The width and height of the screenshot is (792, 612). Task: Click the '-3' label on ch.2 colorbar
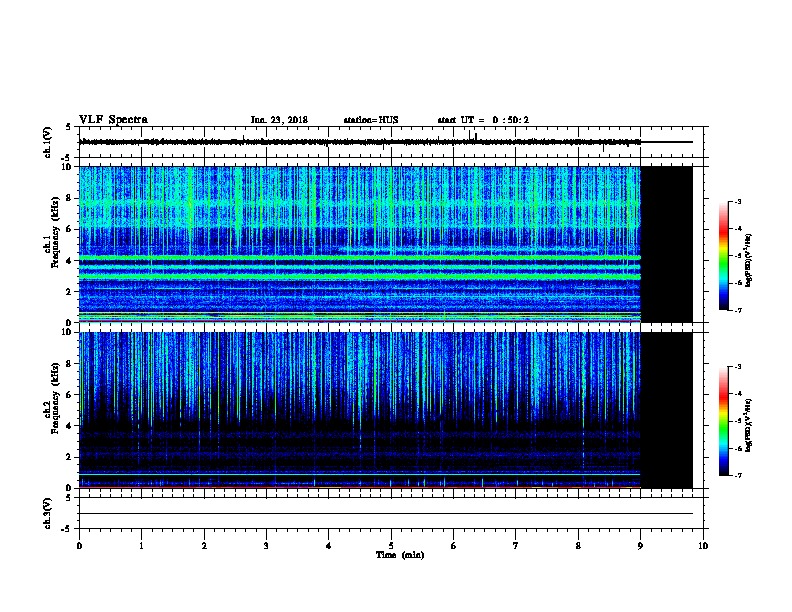point(737,367)
